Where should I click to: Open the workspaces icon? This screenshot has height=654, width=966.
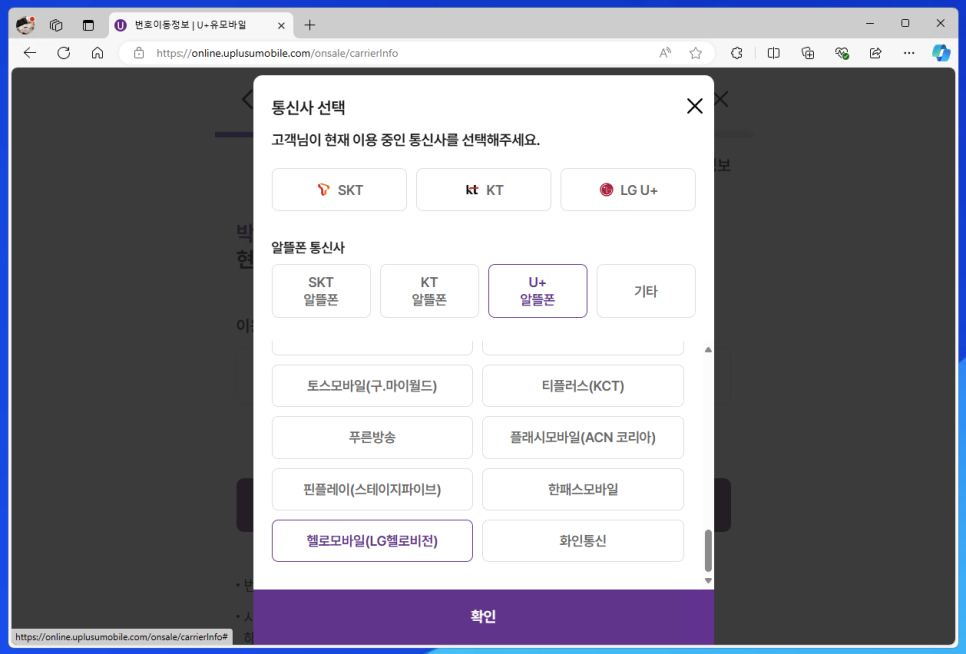(56, 25)
